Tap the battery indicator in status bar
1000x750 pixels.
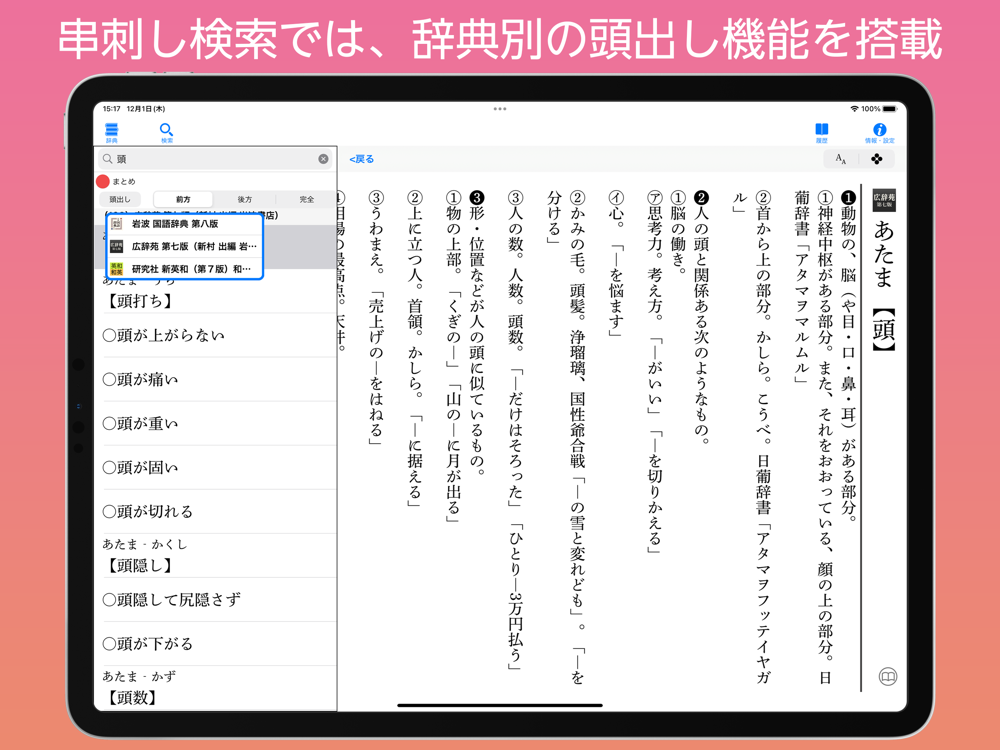[x=890, y=109]
